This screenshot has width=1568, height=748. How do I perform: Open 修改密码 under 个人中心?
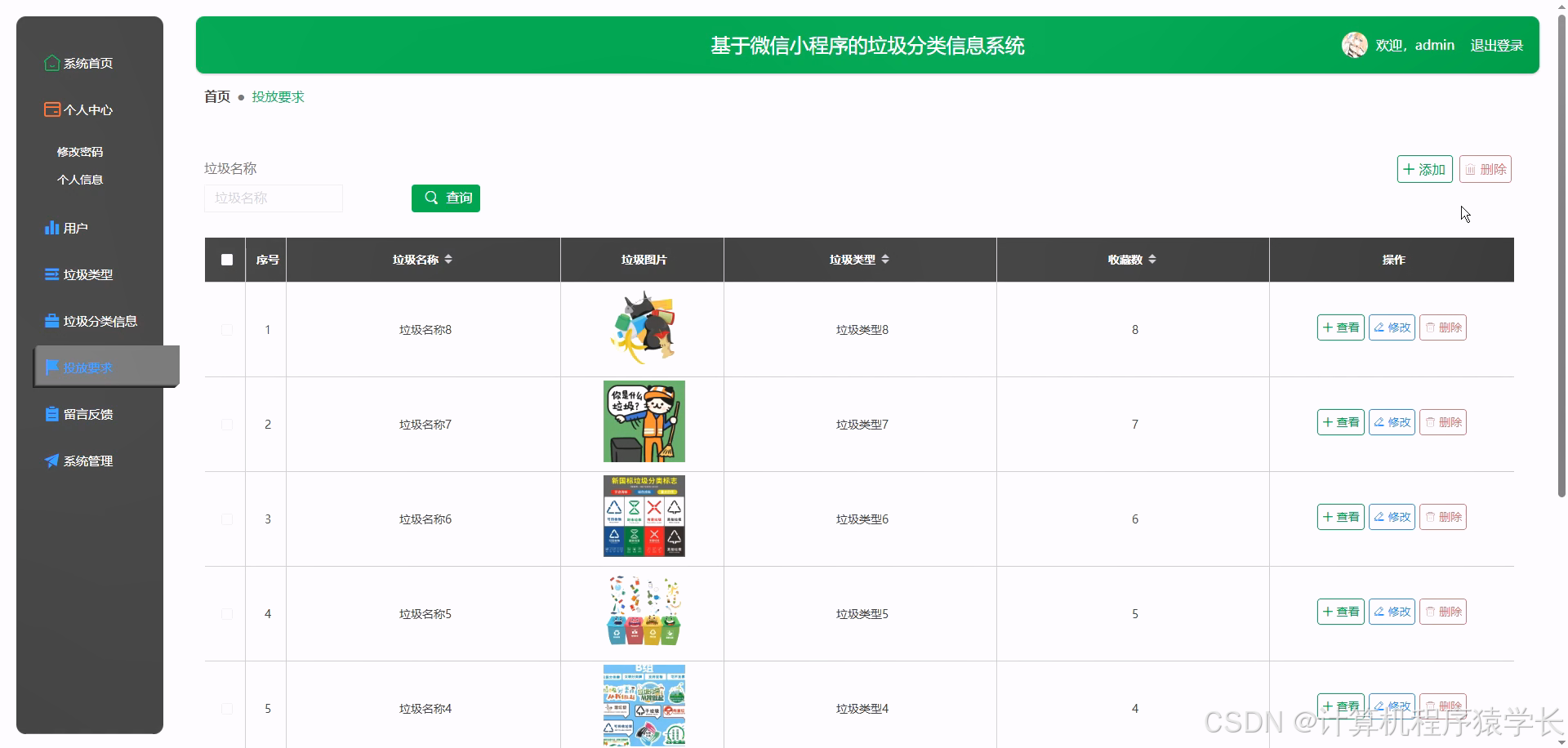coord(80,151)
